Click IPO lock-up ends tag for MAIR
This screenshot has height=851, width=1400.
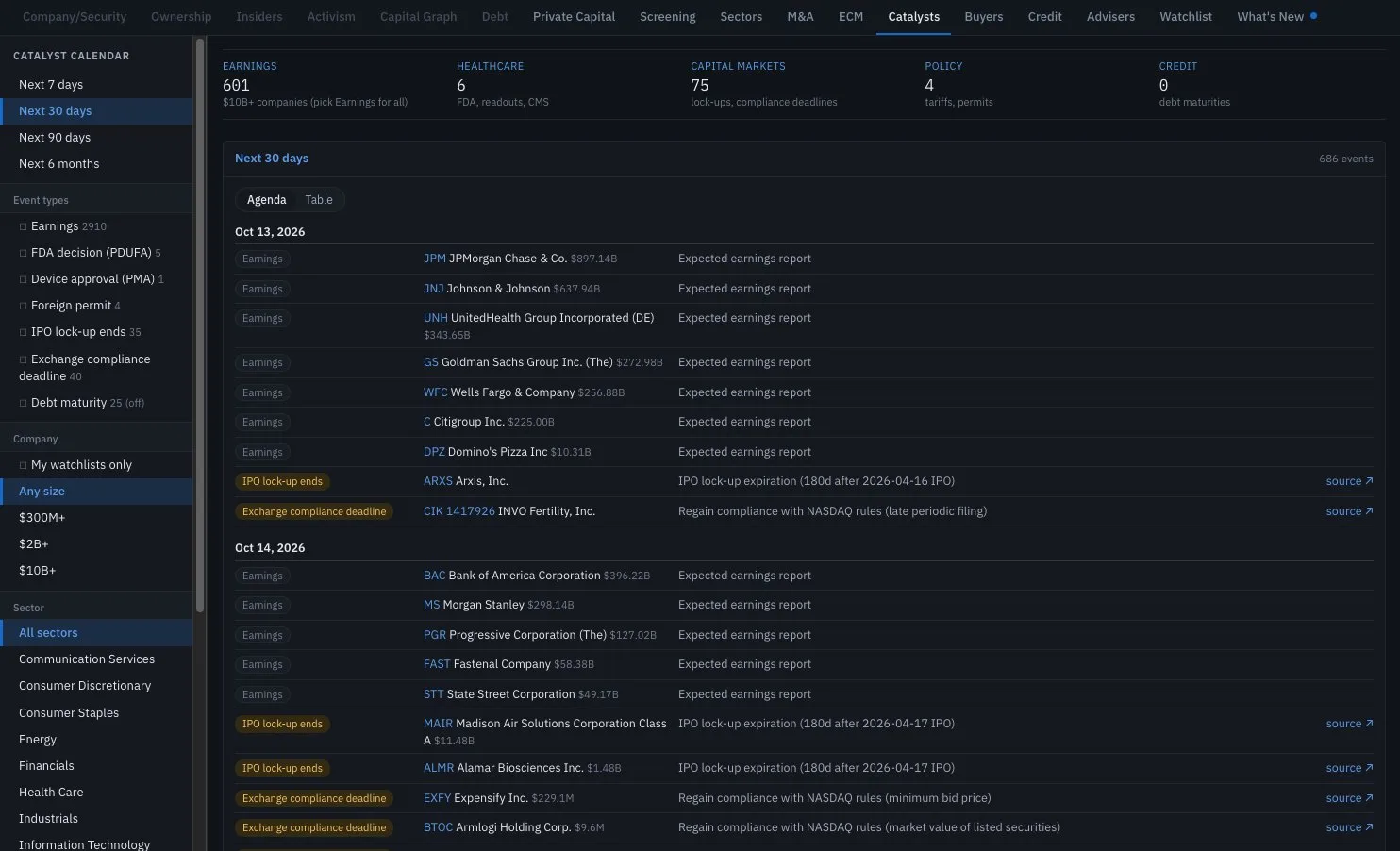point(282,724)
